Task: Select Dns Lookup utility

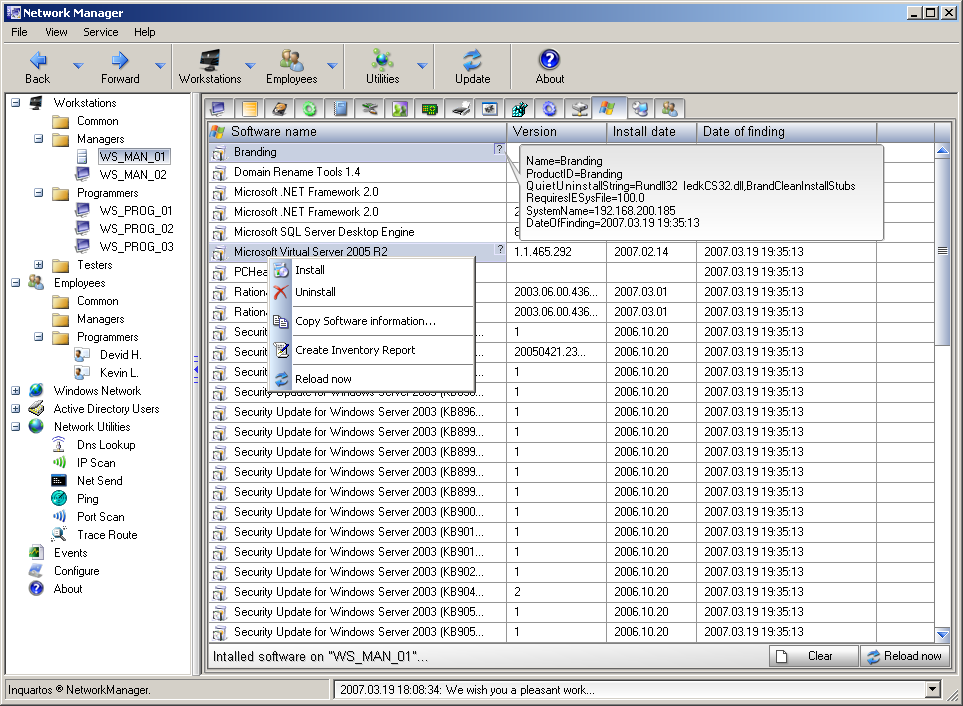Action: click(106, 444)
